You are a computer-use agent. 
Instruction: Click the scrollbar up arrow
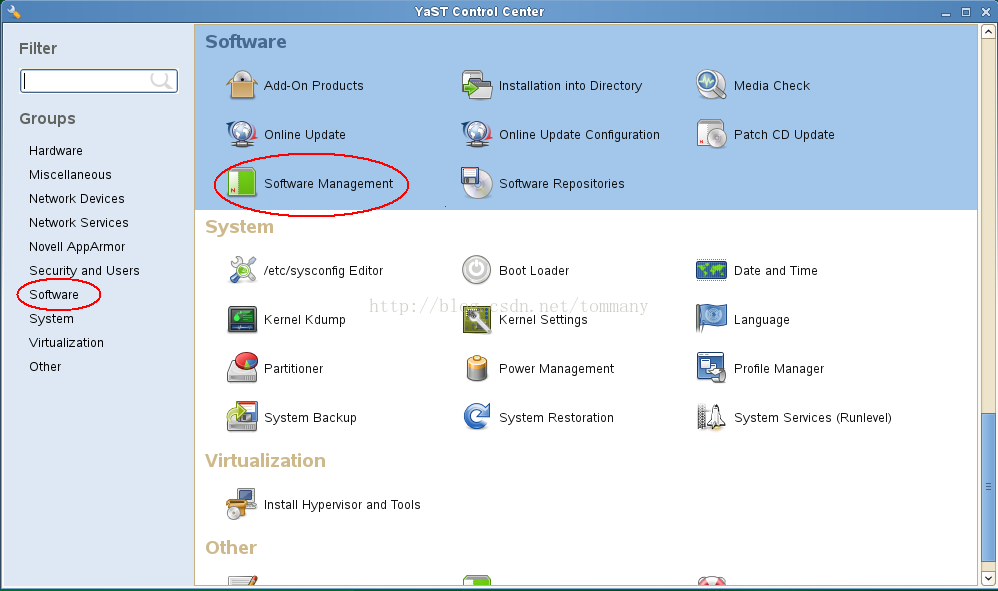point(988,31)
